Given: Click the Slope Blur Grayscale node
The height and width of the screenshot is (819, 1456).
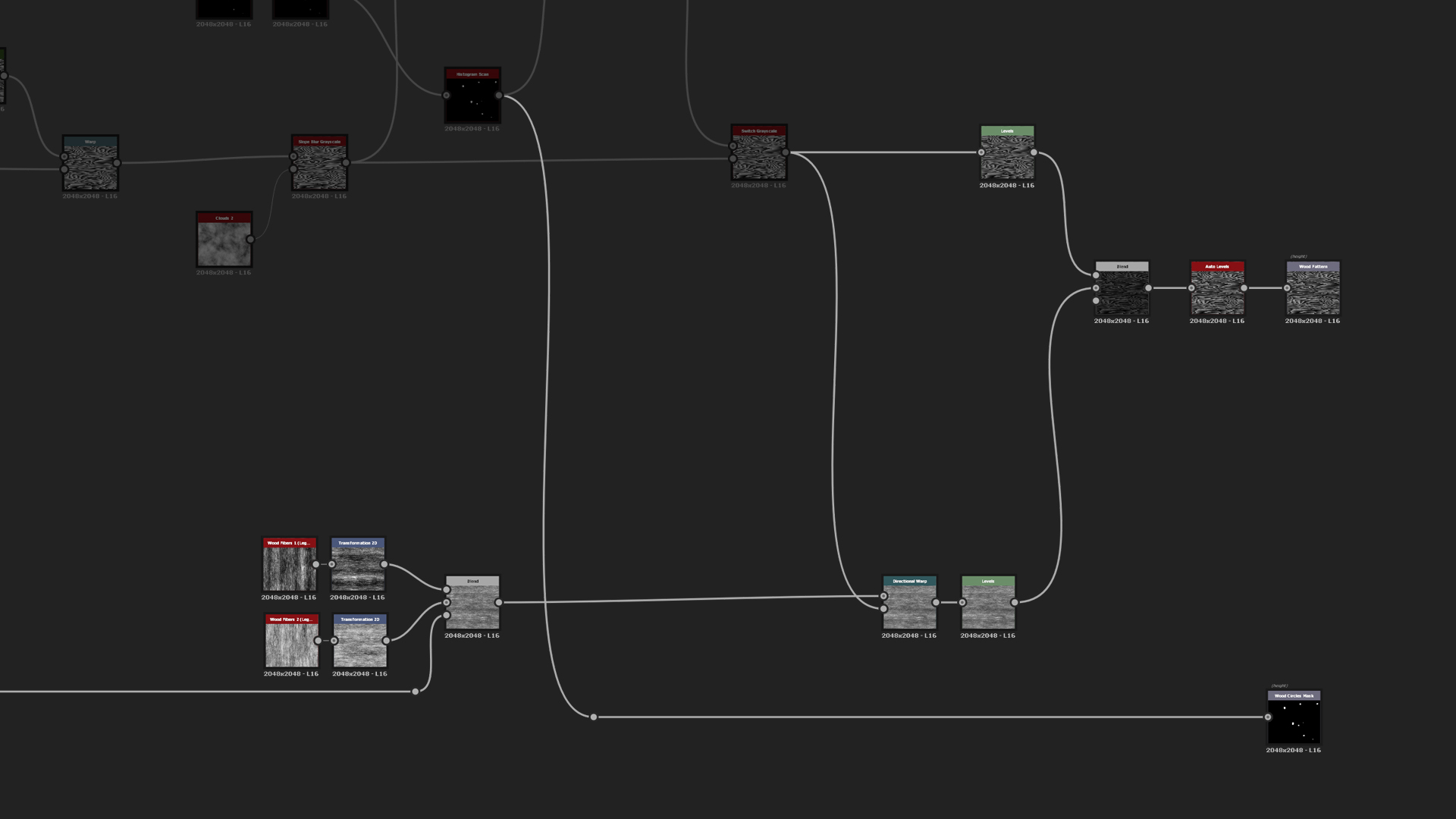Looking at the screenshot, I should point(319,166).
